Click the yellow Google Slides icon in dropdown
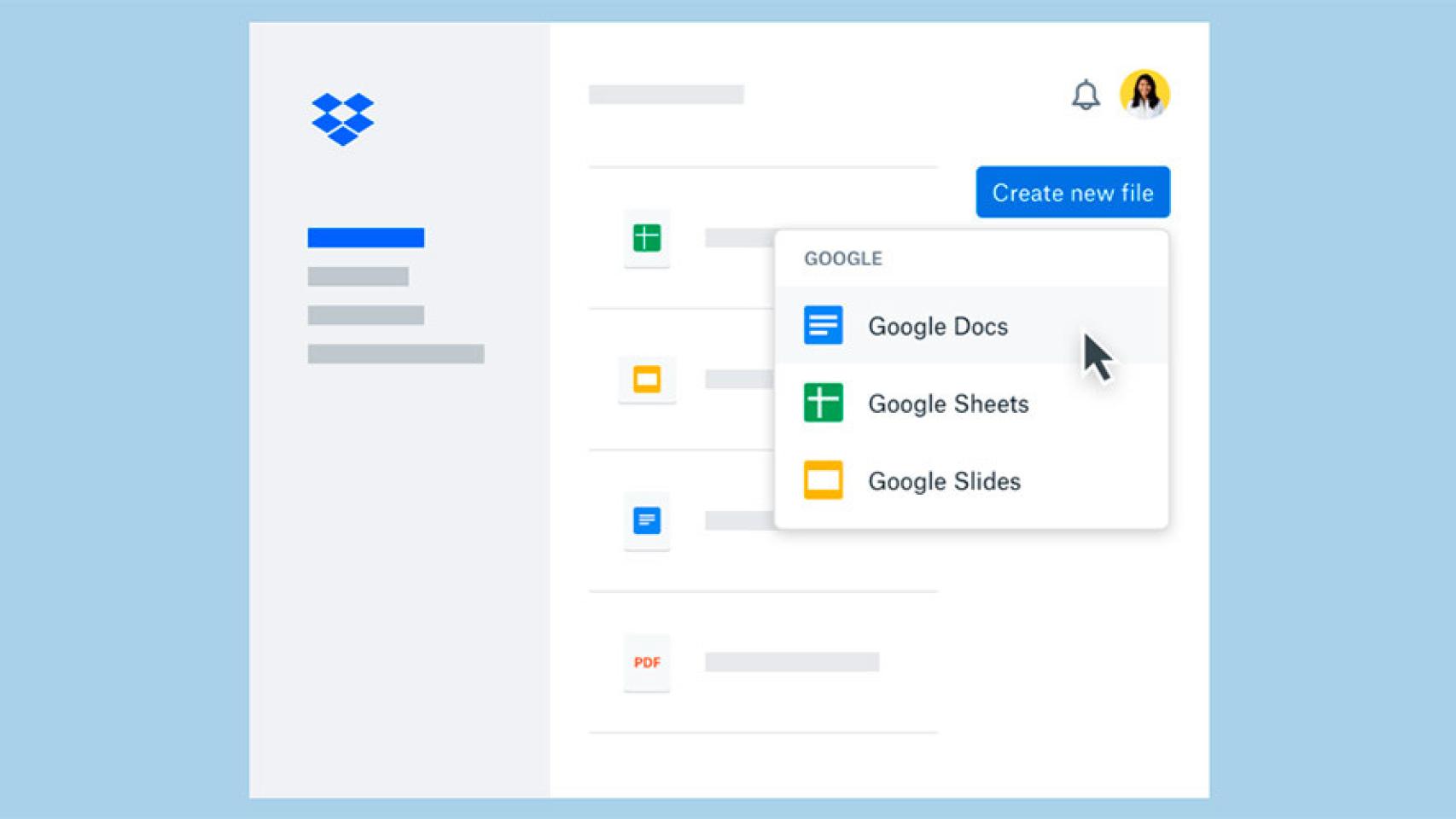The width and height of the screenshot is (1456, 819). click(823, 480)
